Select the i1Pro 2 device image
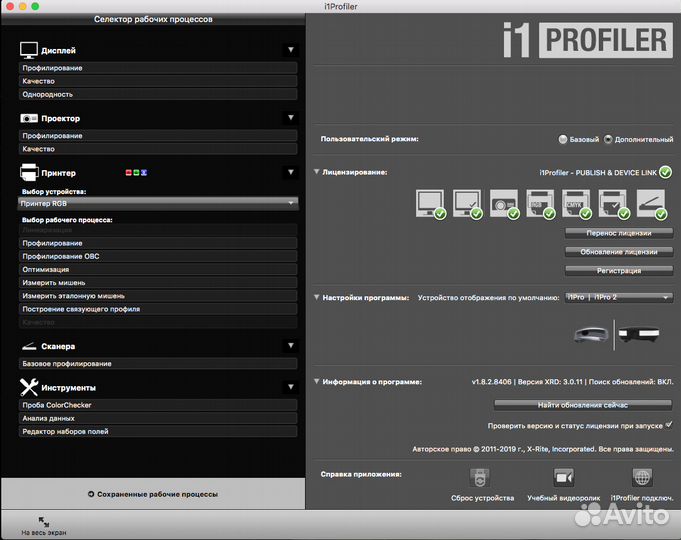 point(639,334)
